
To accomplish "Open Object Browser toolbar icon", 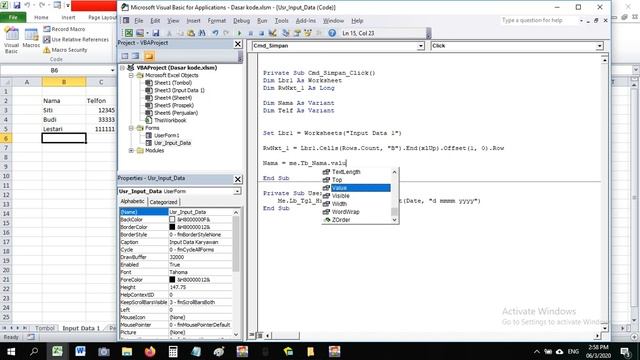I will click(308, 33).
